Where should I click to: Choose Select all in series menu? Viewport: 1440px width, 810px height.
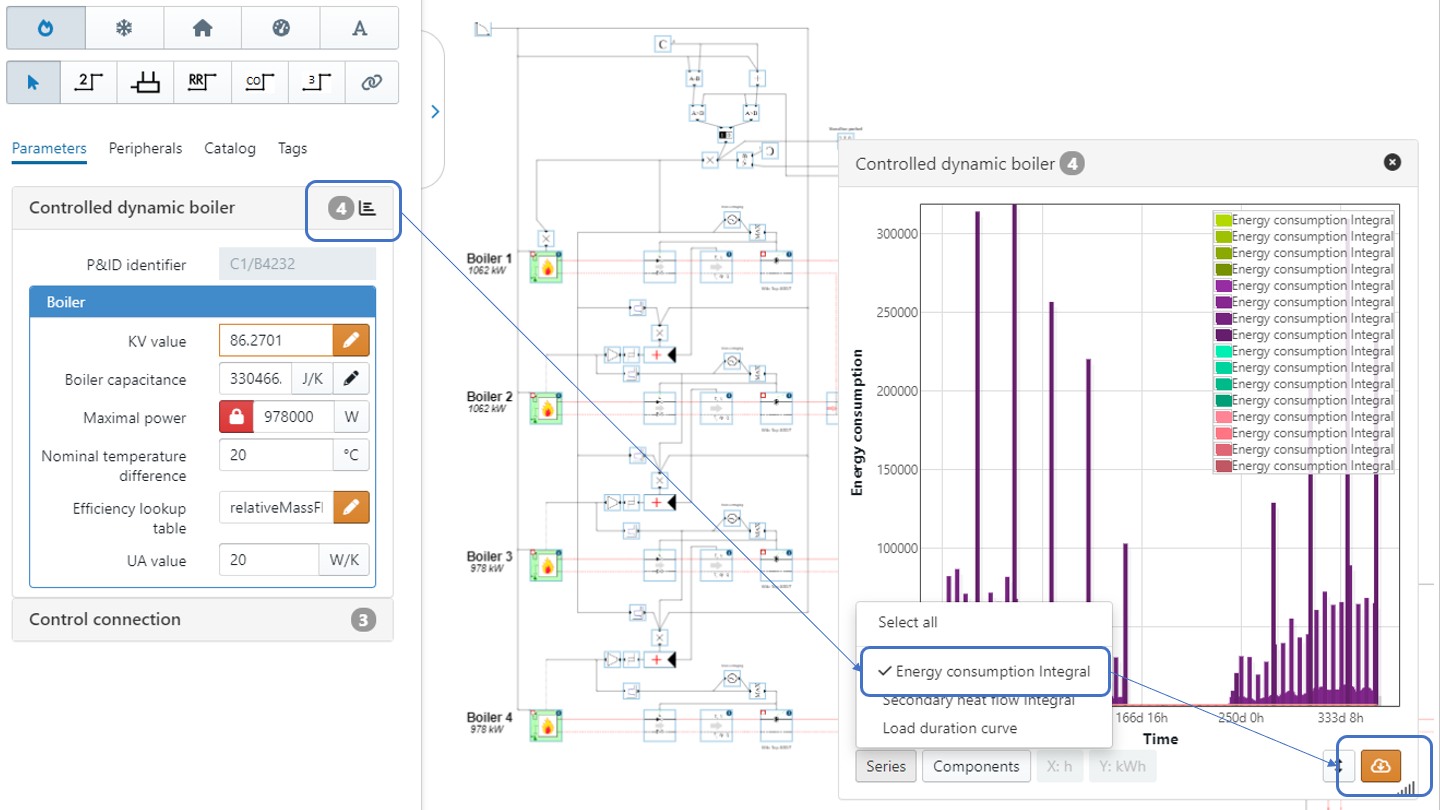click(908, 622)
